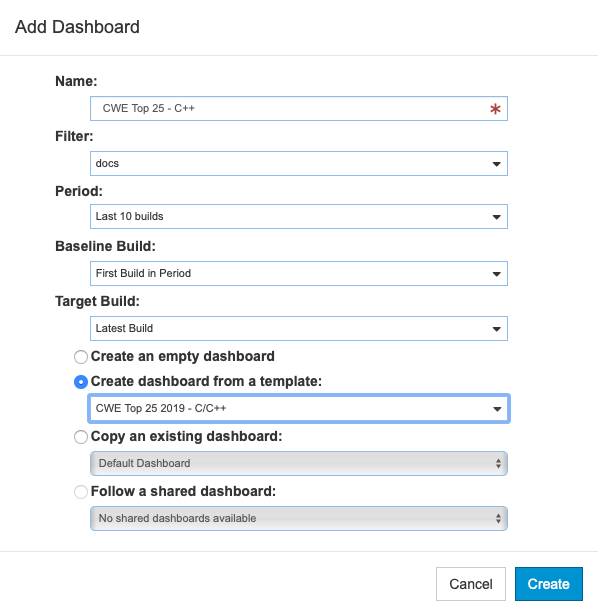Click the Default Dashboard selector
Screen dimensions: 598x616
(x=299, y=464)
